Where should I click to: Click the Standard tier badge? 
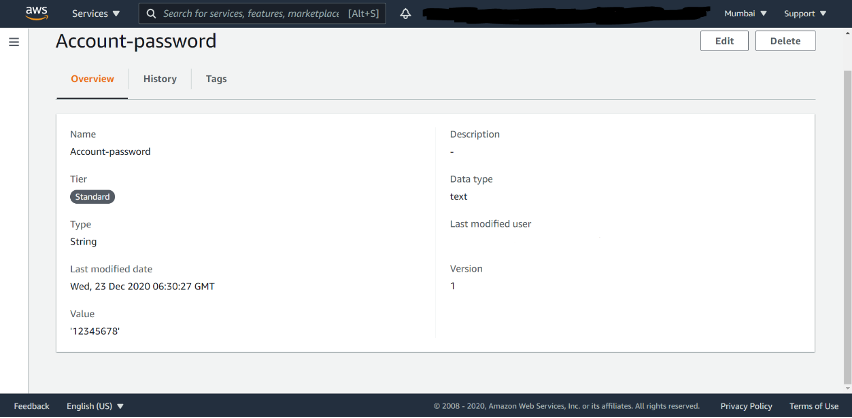[x=93, y=197]
